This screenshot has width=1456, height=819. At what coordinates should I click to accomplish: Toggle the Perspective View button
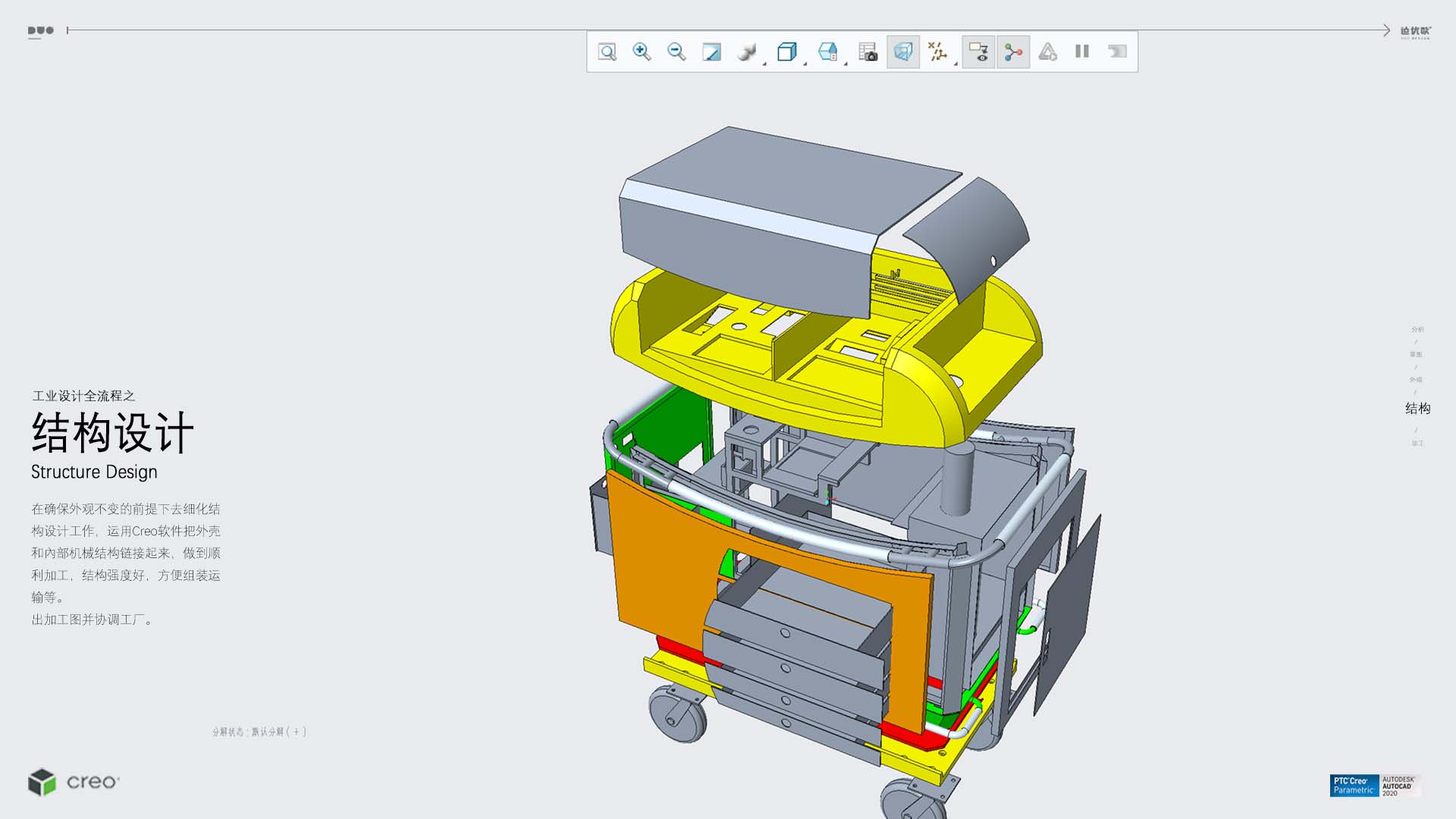pos(902,52)
